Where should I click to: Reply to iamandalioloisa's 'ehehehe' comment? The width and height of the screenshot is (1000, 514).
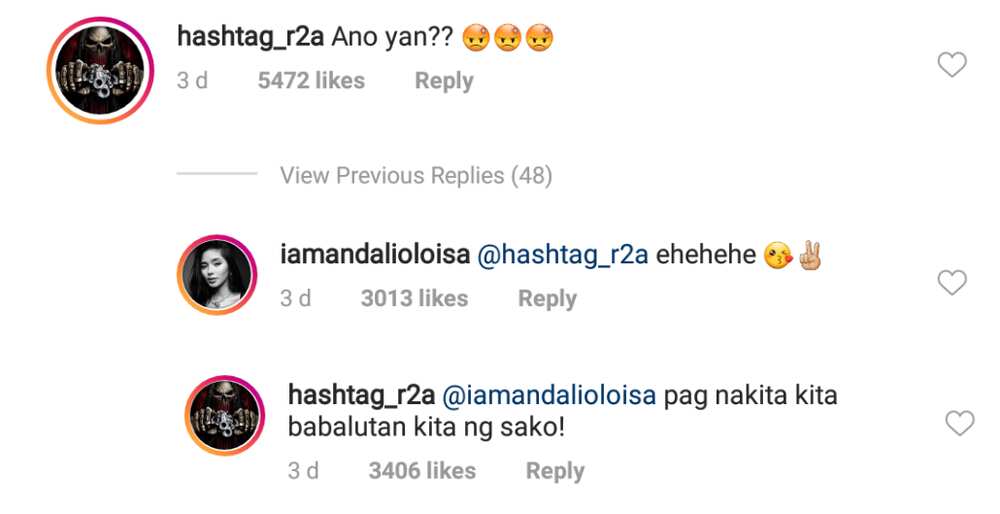(x=547, y=298)
